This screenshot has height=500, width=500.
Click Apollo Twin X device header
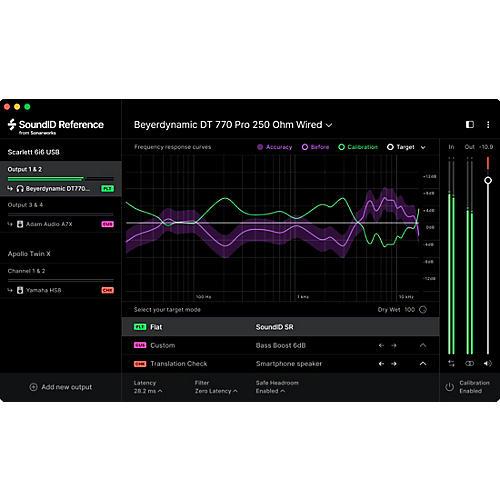coord(29,254)
